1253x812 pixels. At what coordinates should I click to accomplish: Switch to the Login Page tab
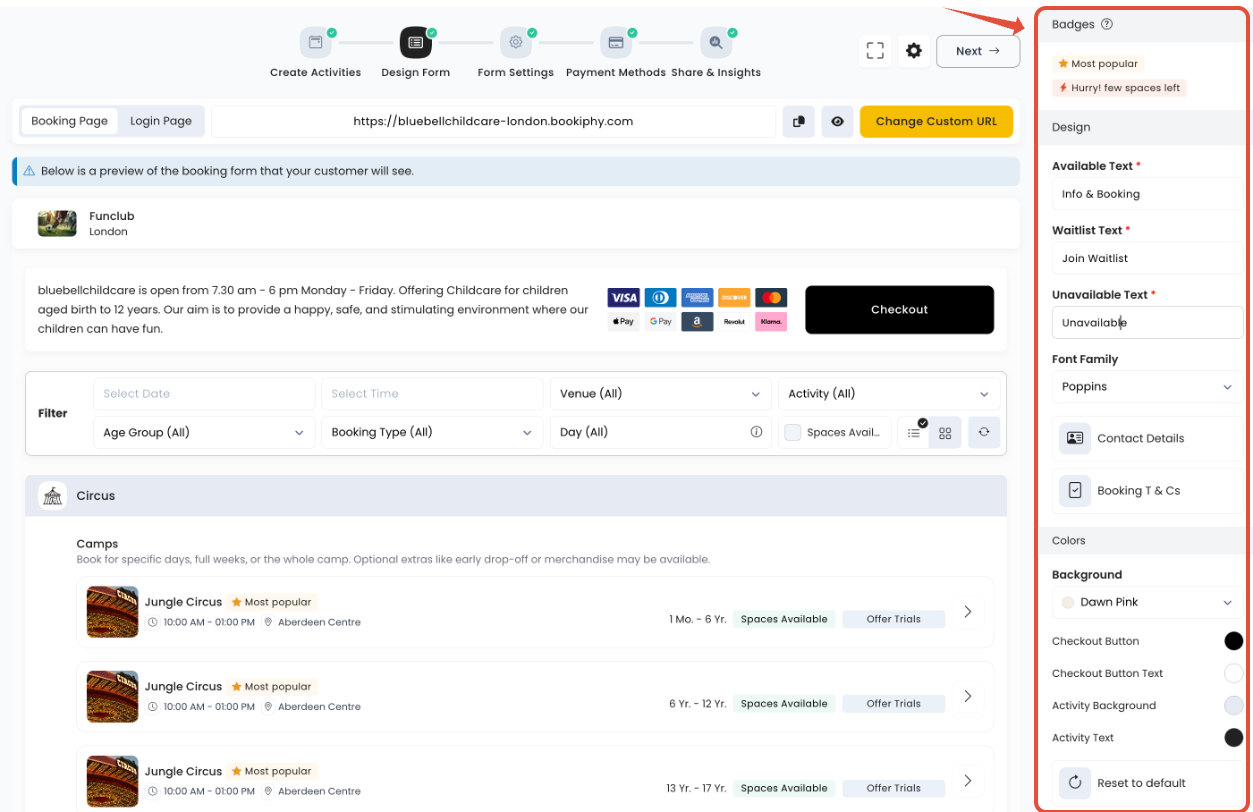click(x=161, y=121)
